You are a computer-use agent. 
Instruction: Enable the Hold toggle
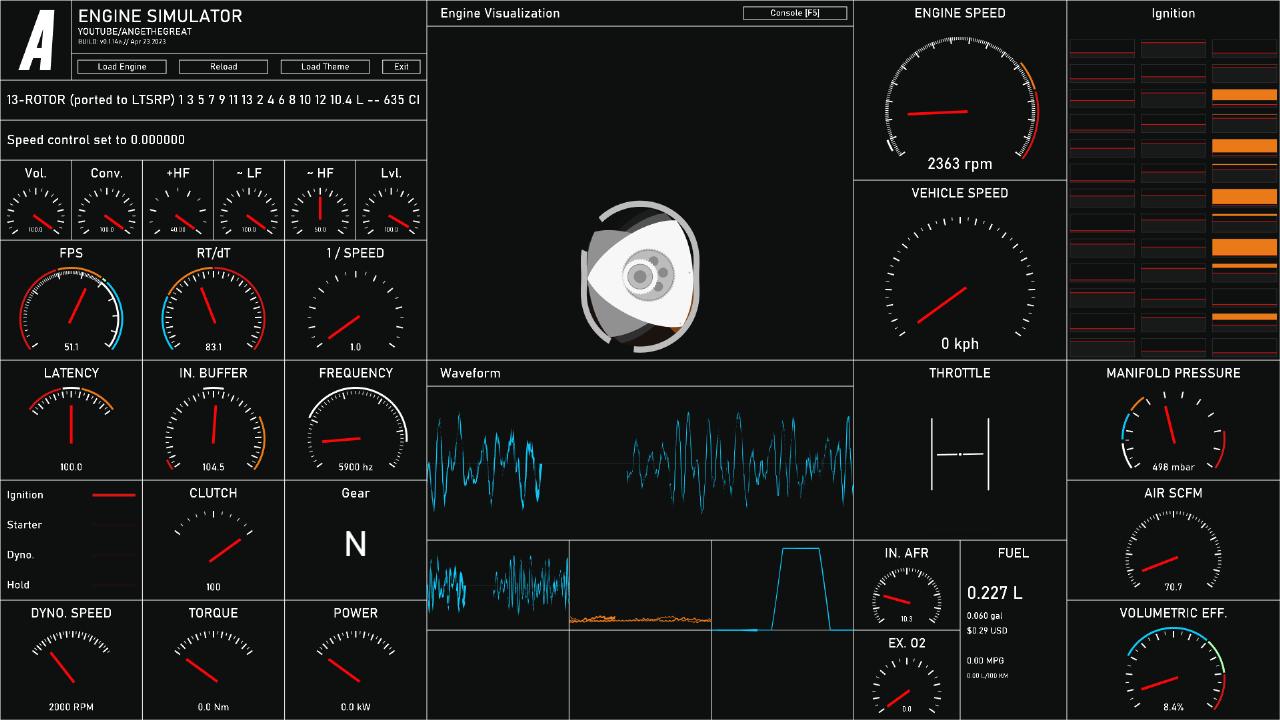(113, 585)
